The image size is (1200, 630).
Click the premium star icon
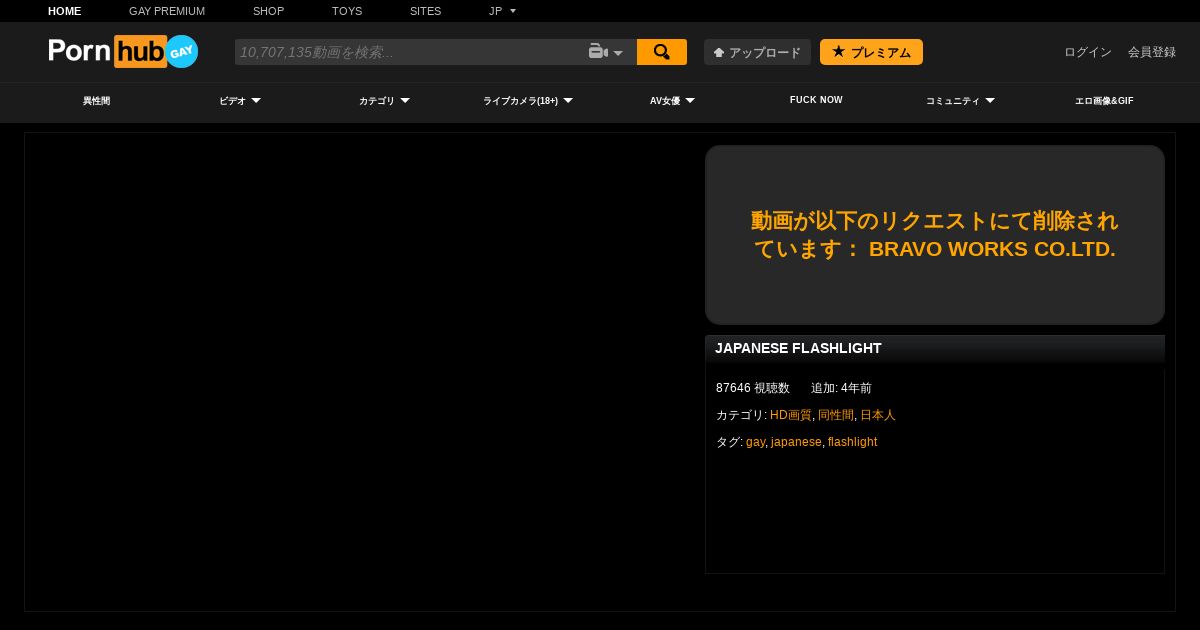[838, 51]
